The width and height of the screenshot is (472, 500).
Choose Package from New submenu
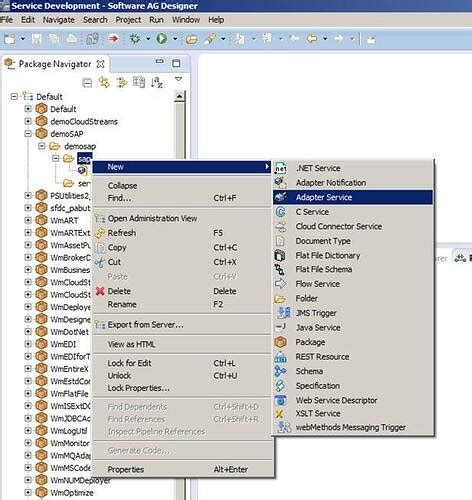click(353, 342)
